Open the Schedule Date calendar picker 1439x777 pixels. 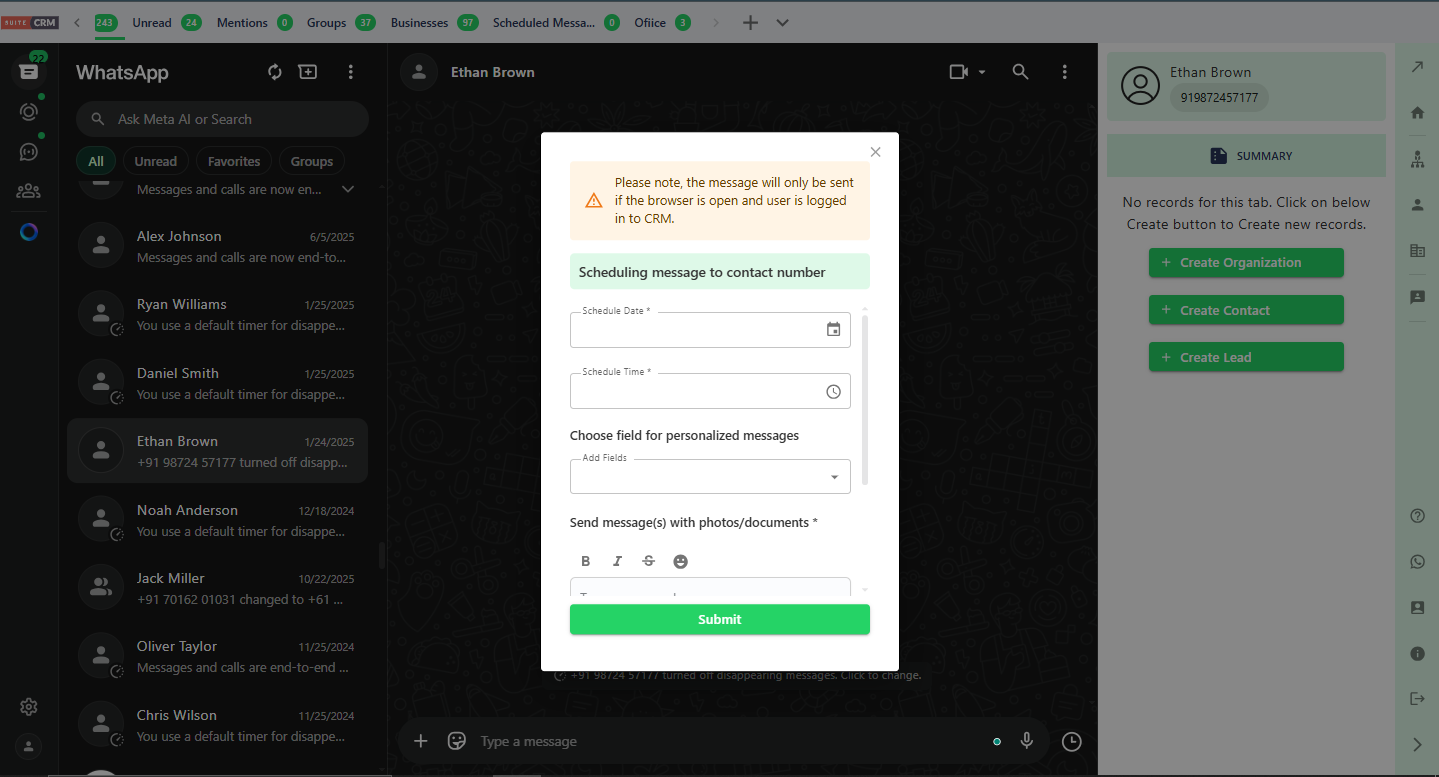(833, 330)
